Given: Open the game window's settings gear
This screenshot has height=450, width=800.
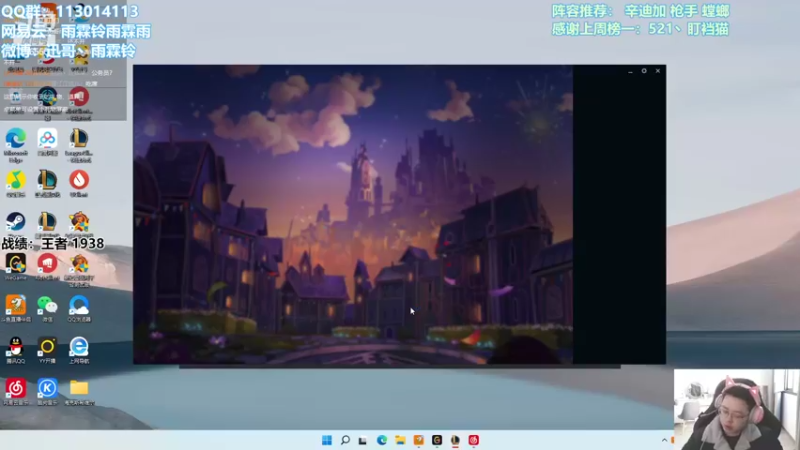Looking at the screenshot, I should [644, 71].
